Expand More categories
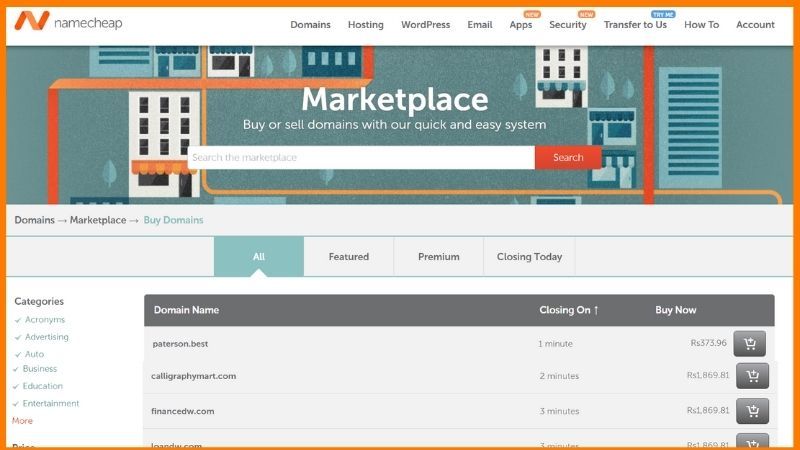 22,420
